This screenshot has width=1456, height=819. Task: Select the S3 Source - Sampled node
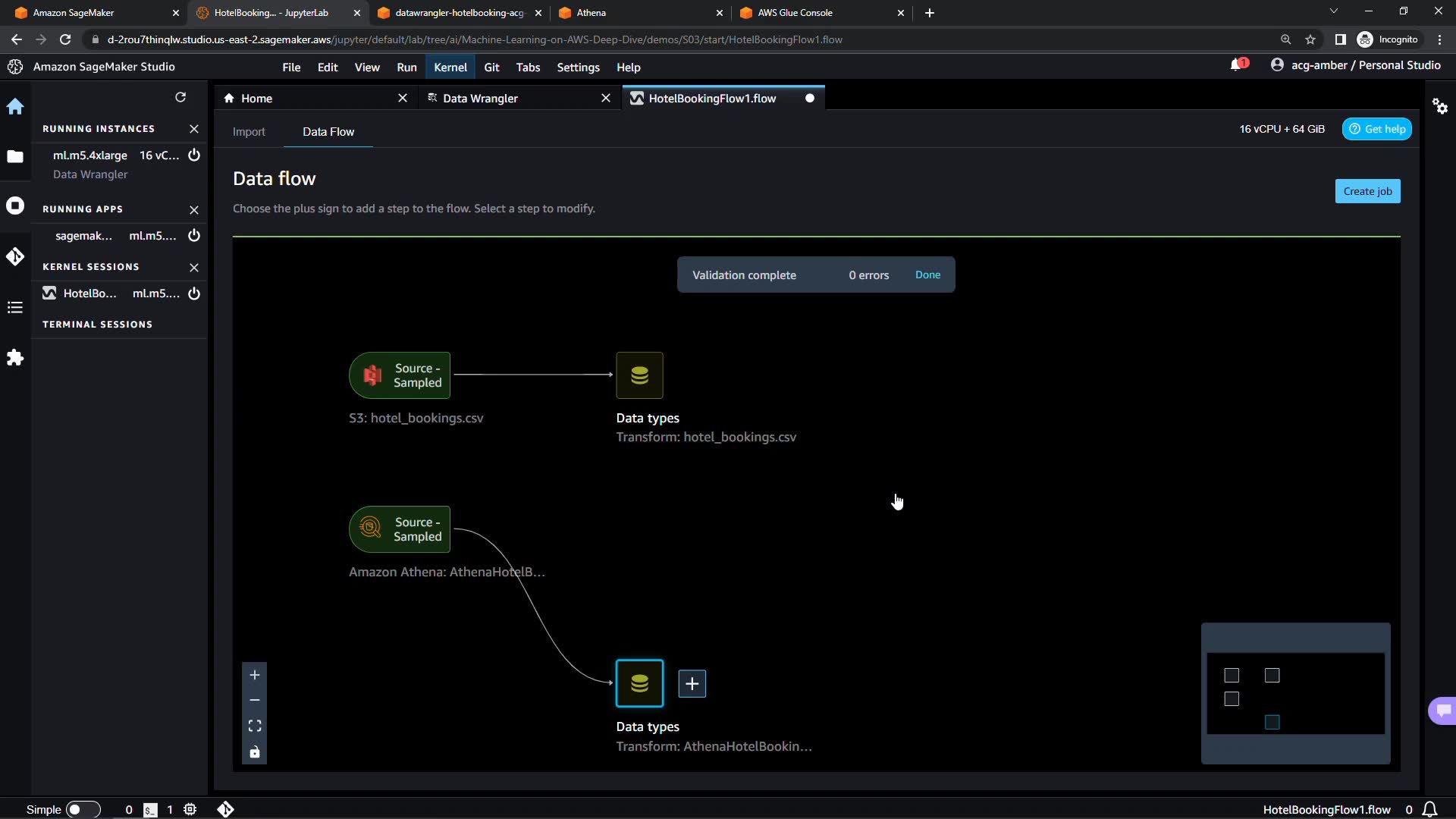(x=400, y=375)
